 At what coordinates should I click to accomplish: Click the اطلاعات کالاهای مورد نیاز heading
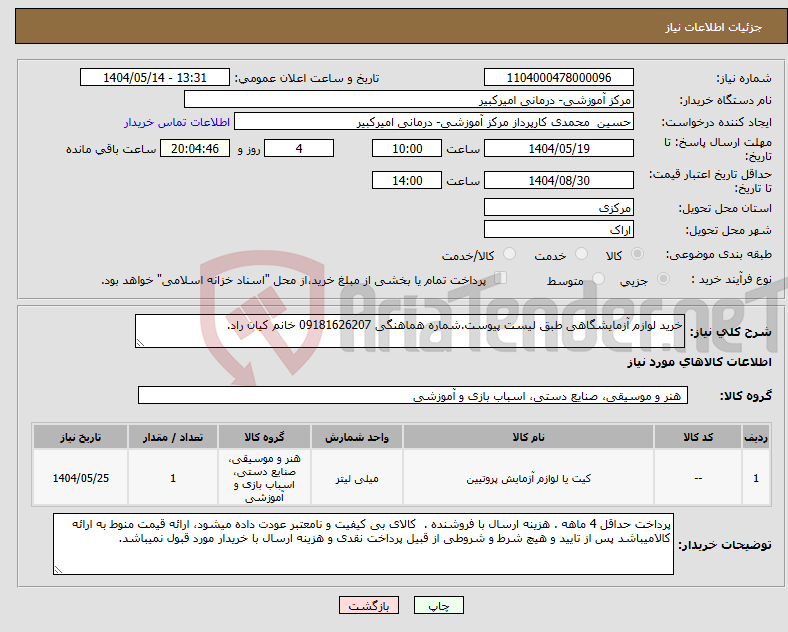click(x=699, y=362)
